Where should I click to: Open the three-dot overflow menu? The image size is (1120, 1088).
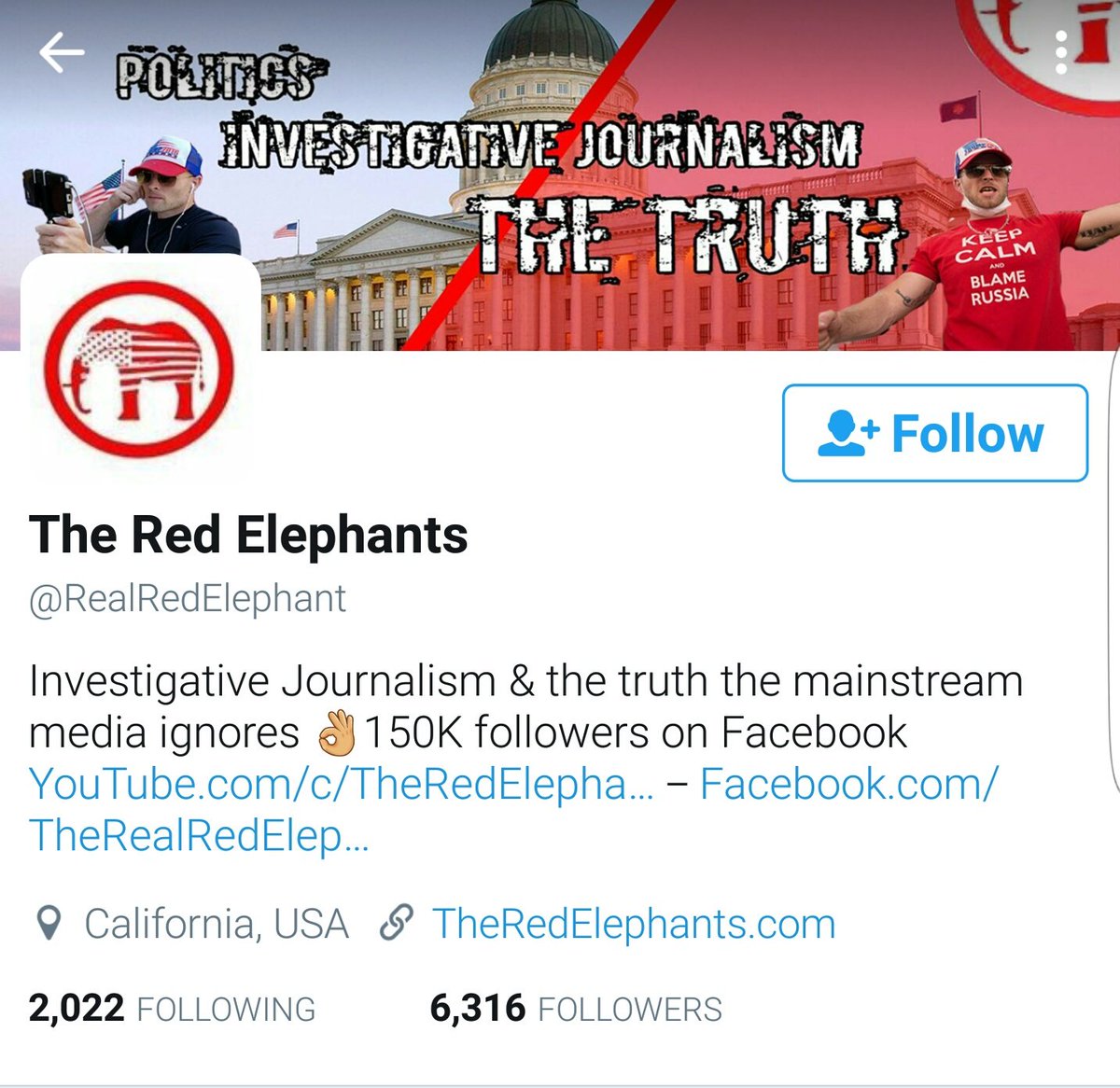(1061, 53)
